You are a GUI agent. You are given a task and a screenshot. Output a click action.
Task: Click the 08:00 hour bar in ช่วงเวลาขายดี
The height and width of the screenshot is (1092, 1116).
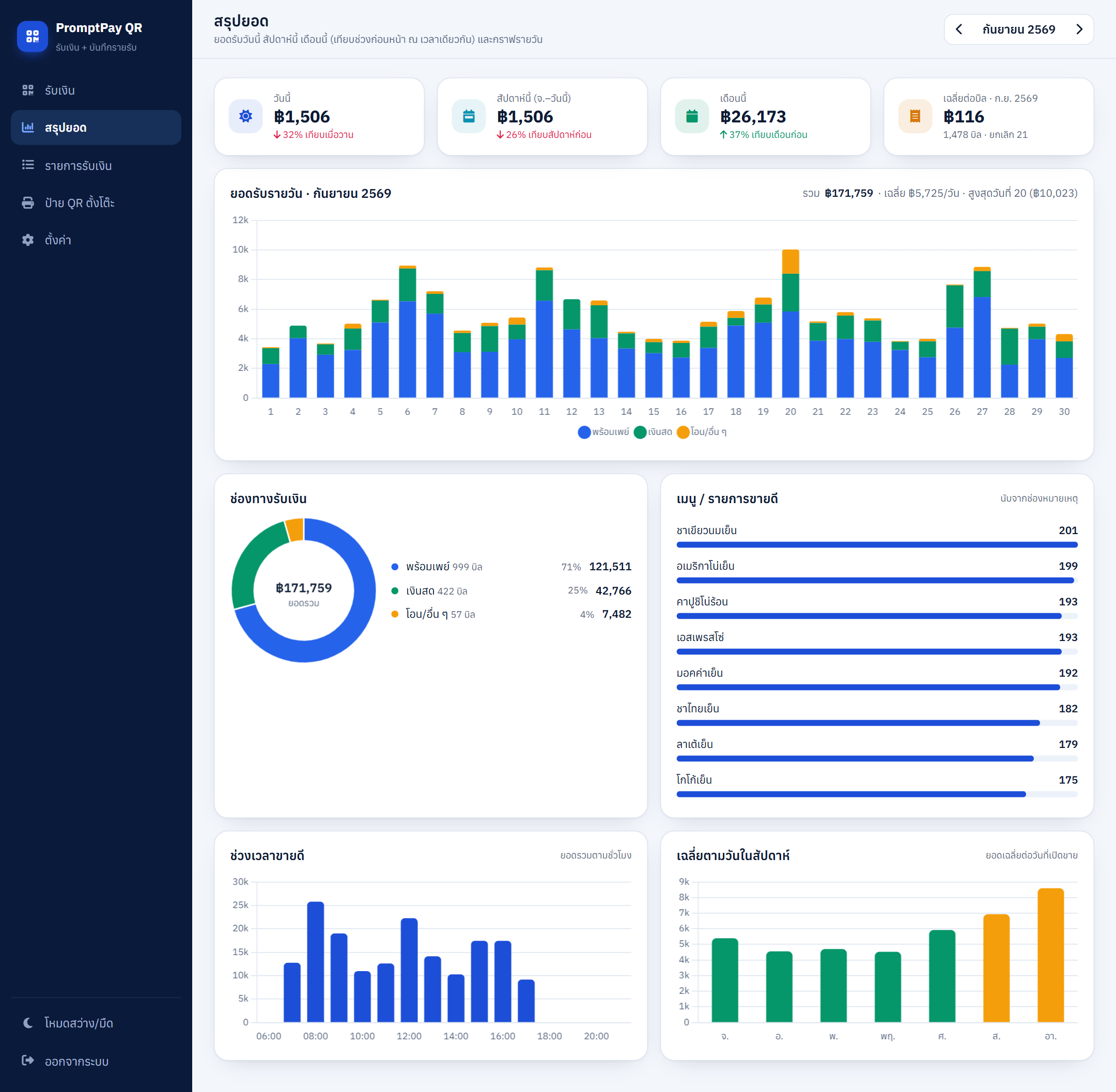(x=316, y=962)
